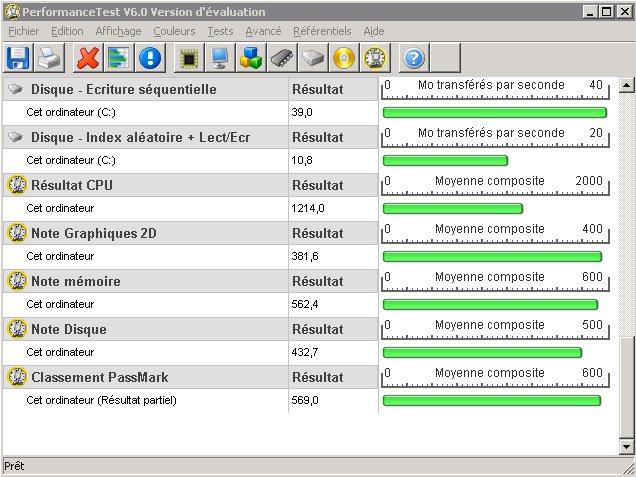Click the scrollbar up arrow
Screen dimensions: 636x477
click(x=627, y=85)
